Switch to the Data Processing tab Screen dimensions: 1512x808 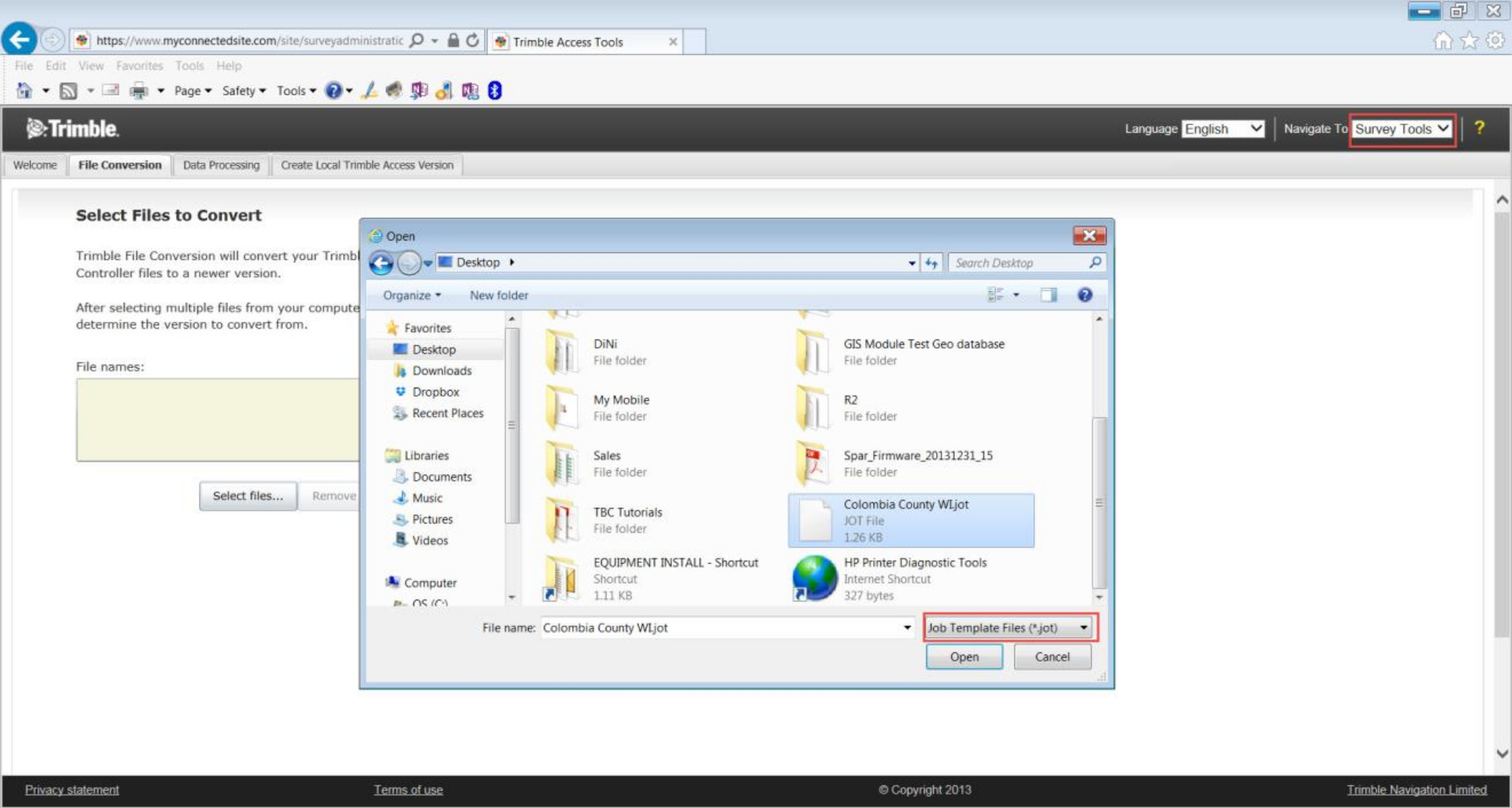point(221,165)
